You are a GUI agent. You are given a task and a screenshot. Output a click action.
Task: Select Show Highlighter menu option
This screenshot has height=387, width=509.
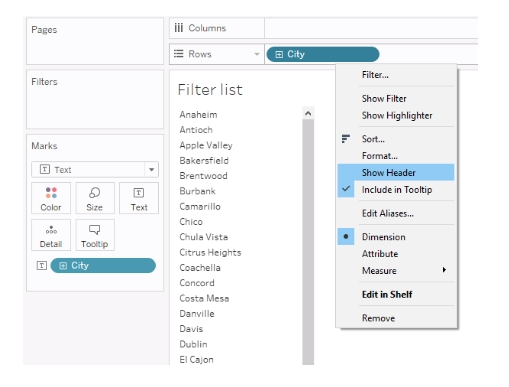click(397, 116)
